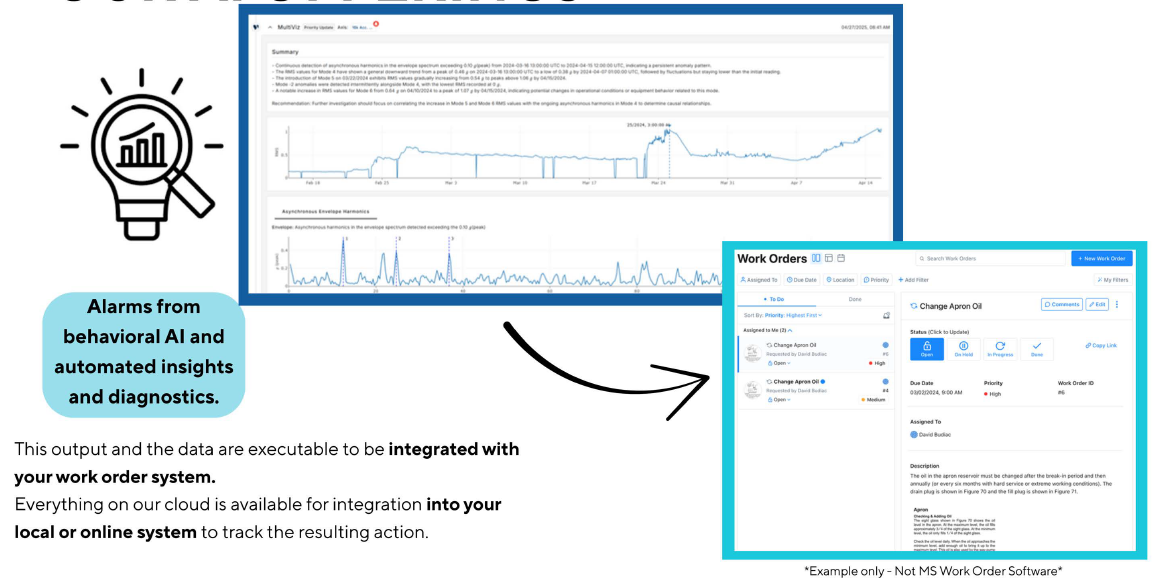1167x581 pixels.
Task: Click the red notification badge in MultiViz header
Action: (375, 23)
